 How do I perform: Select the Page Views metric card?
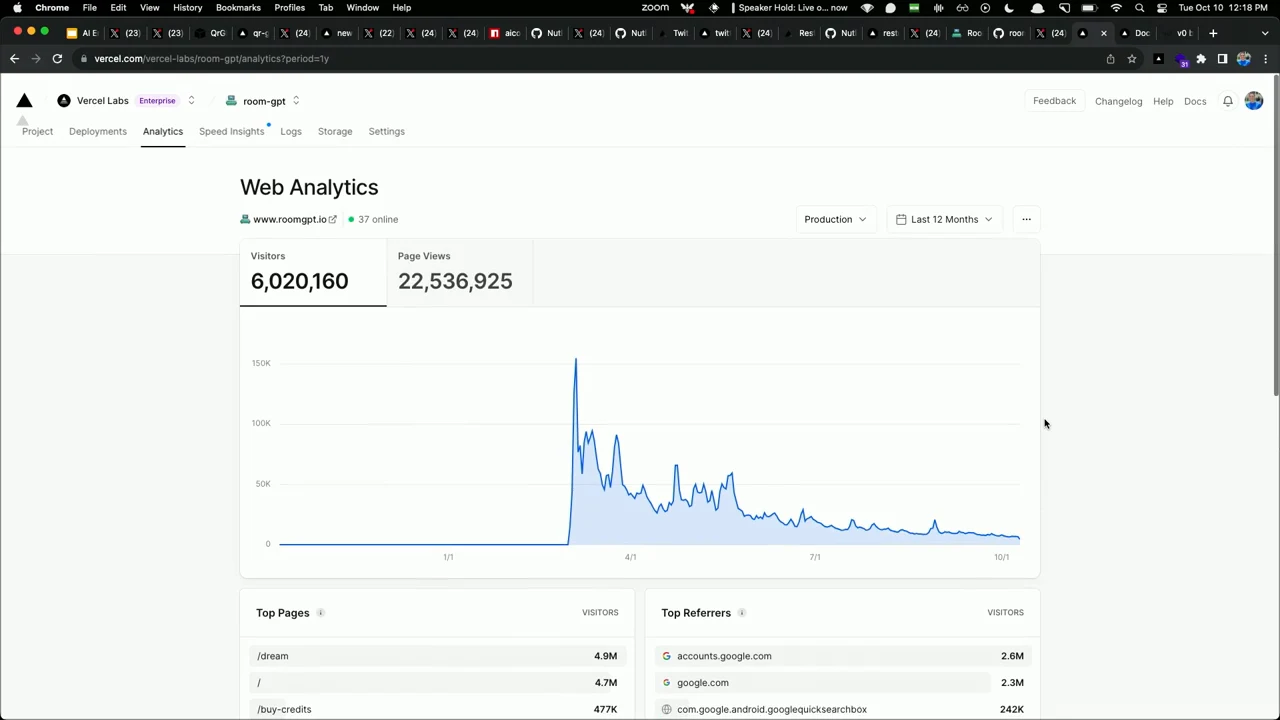click(x=460, y=272)
